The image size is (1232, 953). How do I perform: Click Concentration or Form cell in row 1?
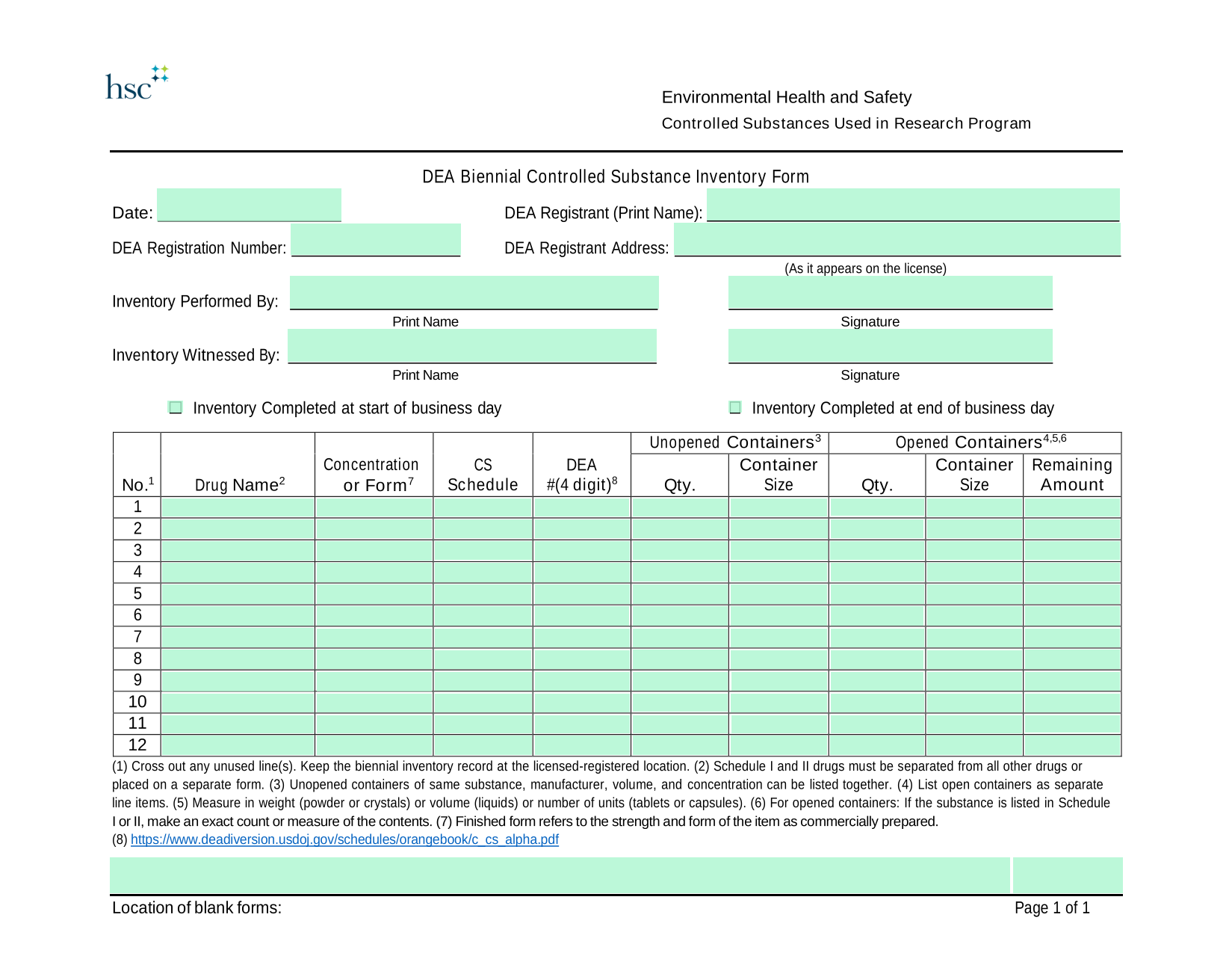374,508
